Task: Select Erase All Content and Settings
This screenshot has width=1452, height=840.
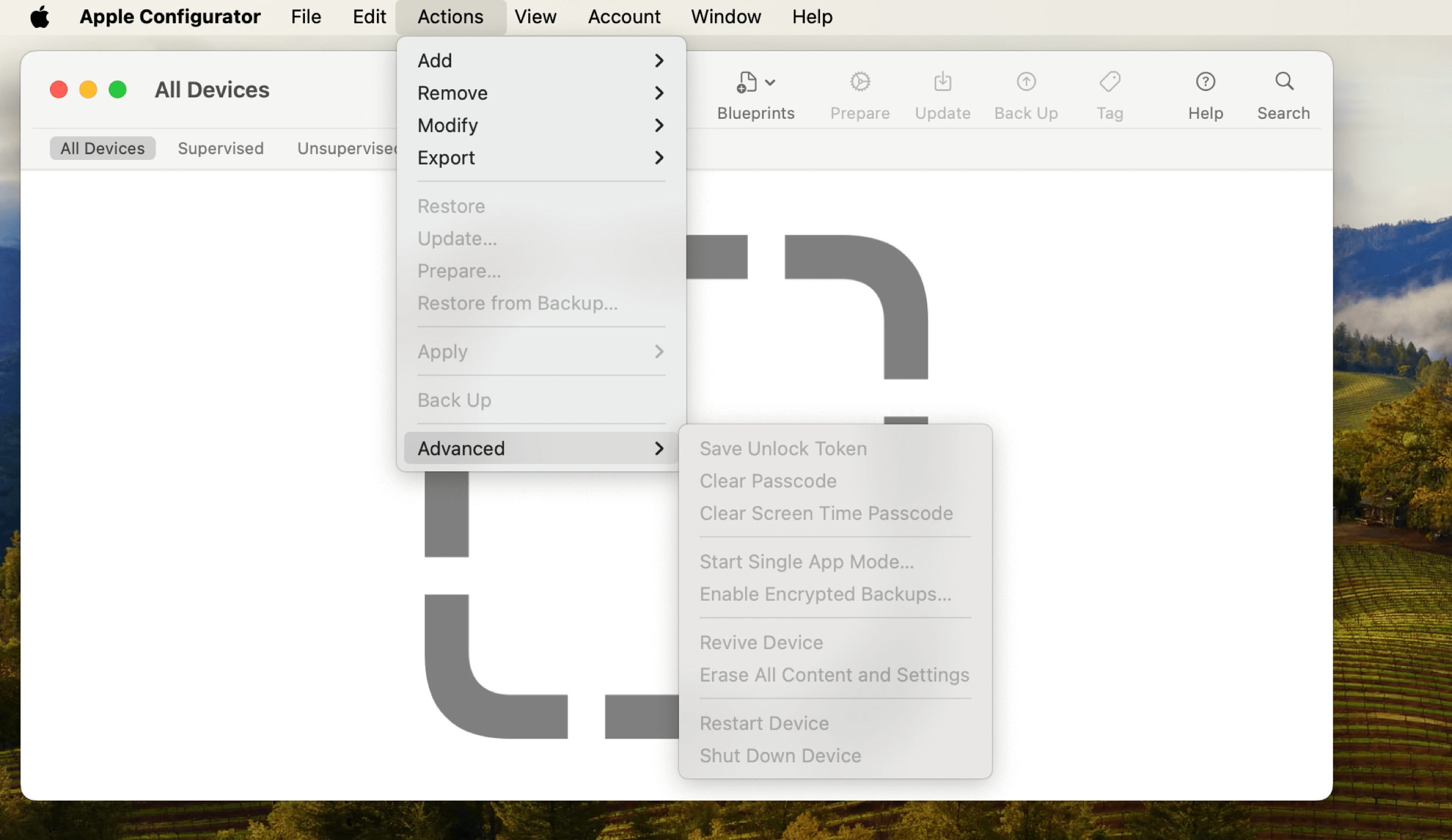Action: tap(835, 675)
